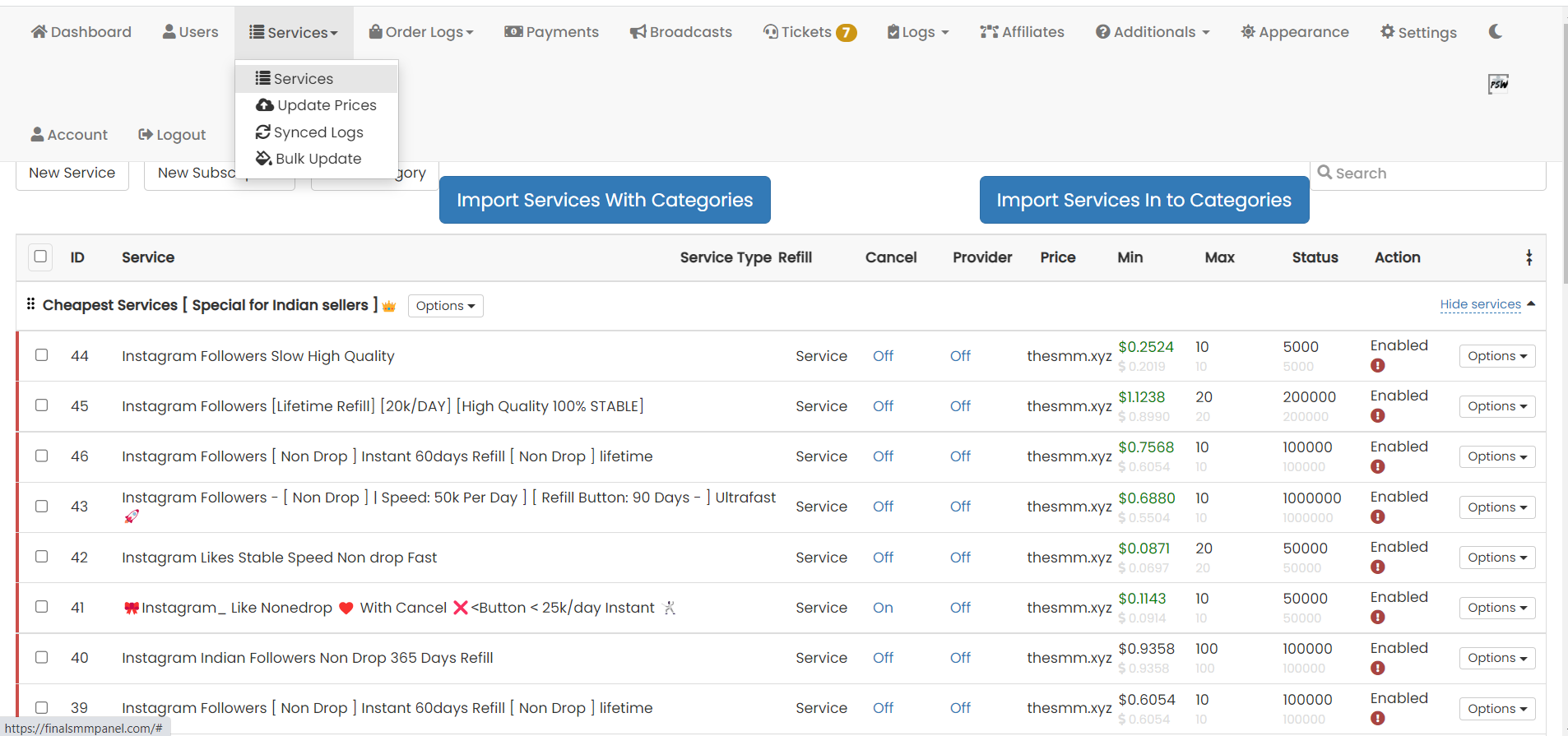
Task: Click the Users person icon
Action: coord(169,32)
